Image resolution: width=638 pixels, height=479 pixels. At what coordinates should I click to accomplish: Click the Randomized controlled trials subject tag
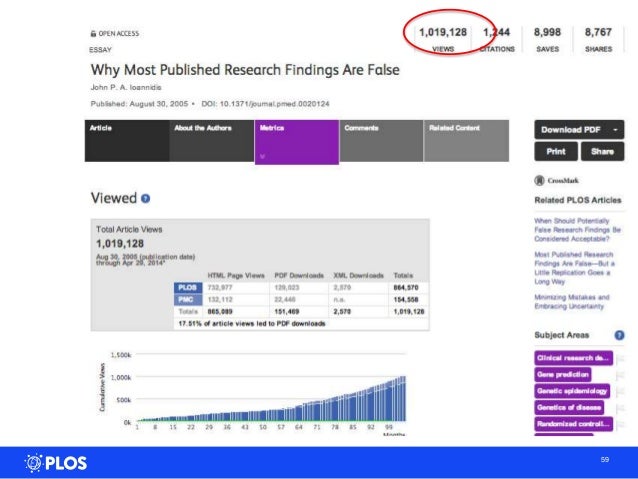[x=573, y=424]
